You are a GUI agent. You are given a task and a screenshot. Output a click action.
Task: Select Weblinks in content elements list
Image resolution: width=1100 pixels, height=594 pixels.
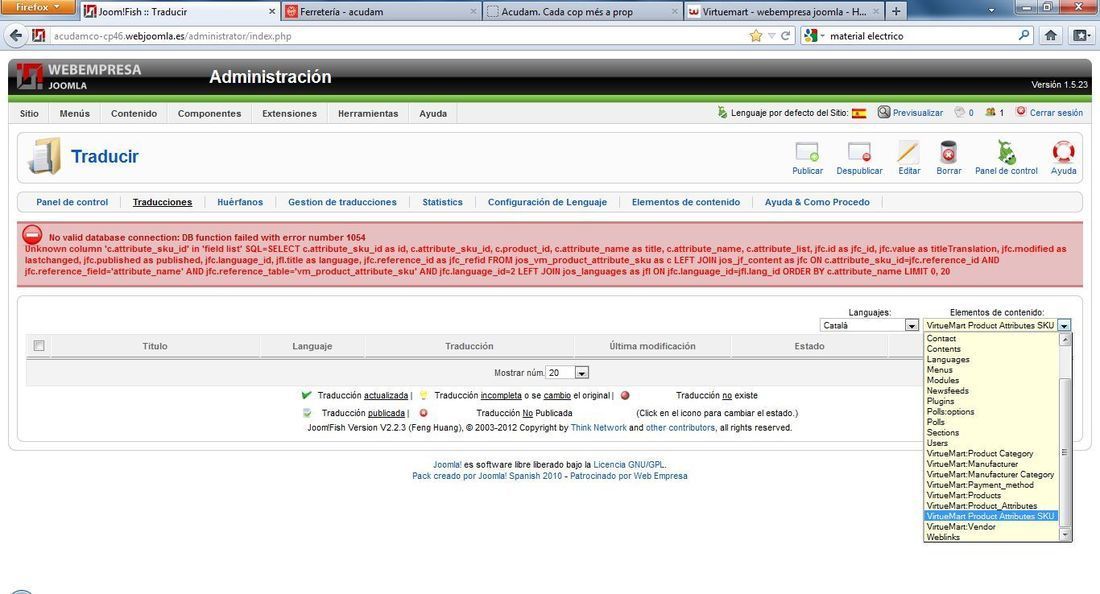[991, 537]
